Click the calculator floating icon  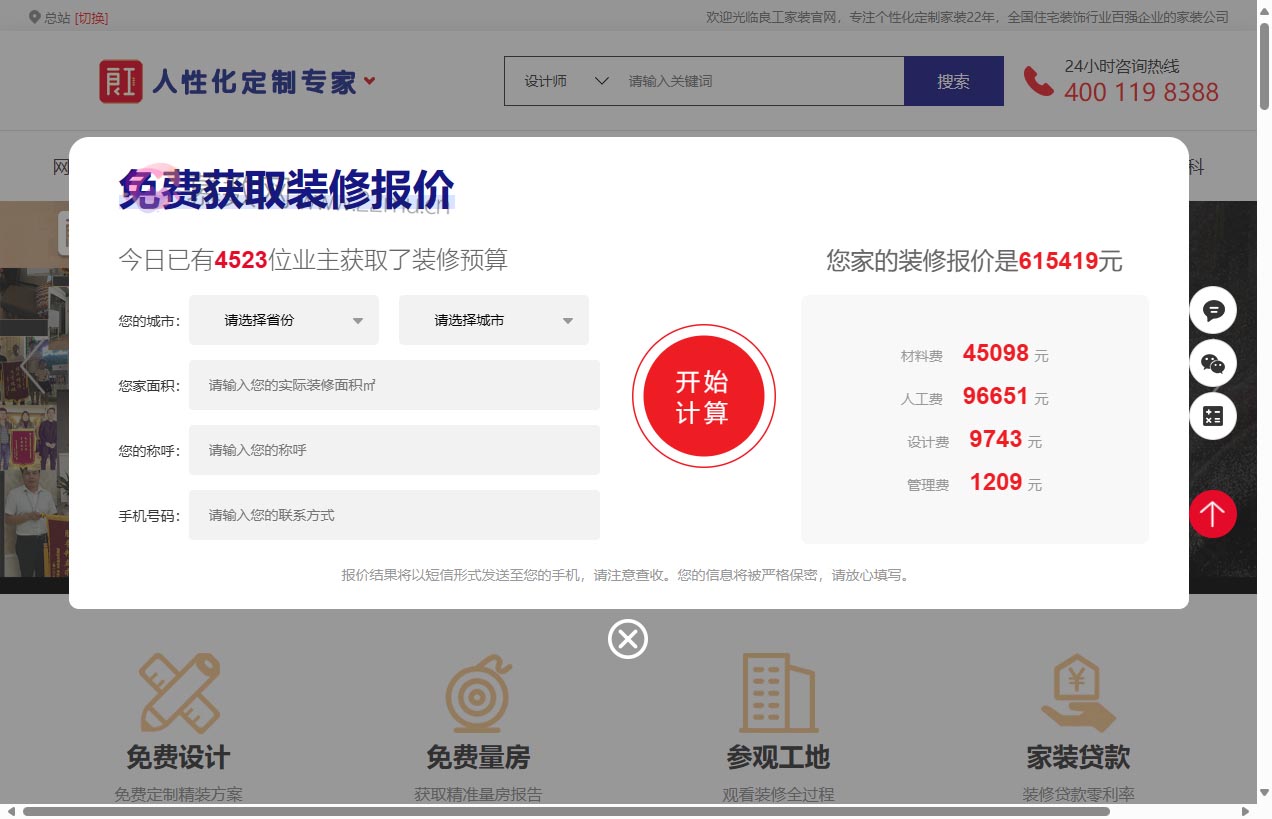[x=1213, y=416]
